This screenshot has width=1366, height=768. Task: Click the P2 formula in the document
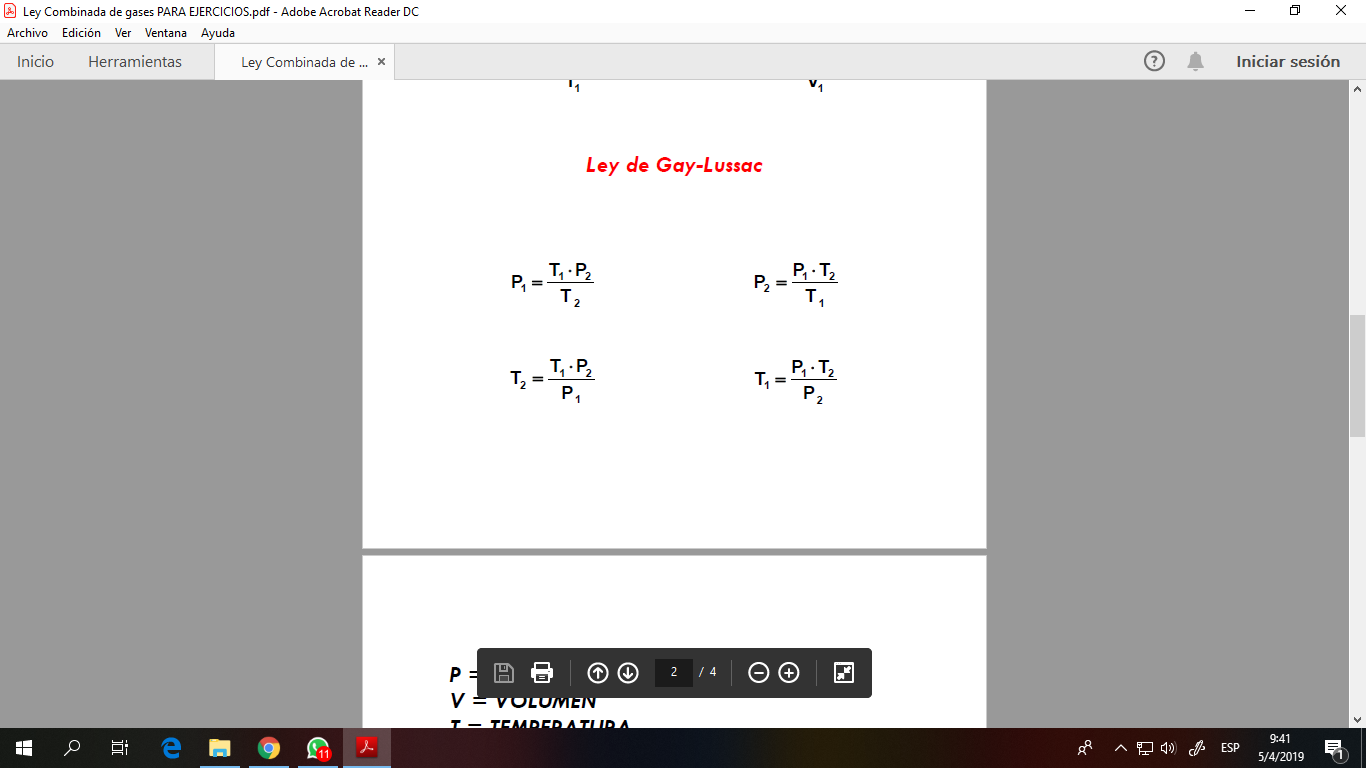[x=795, y=283]
